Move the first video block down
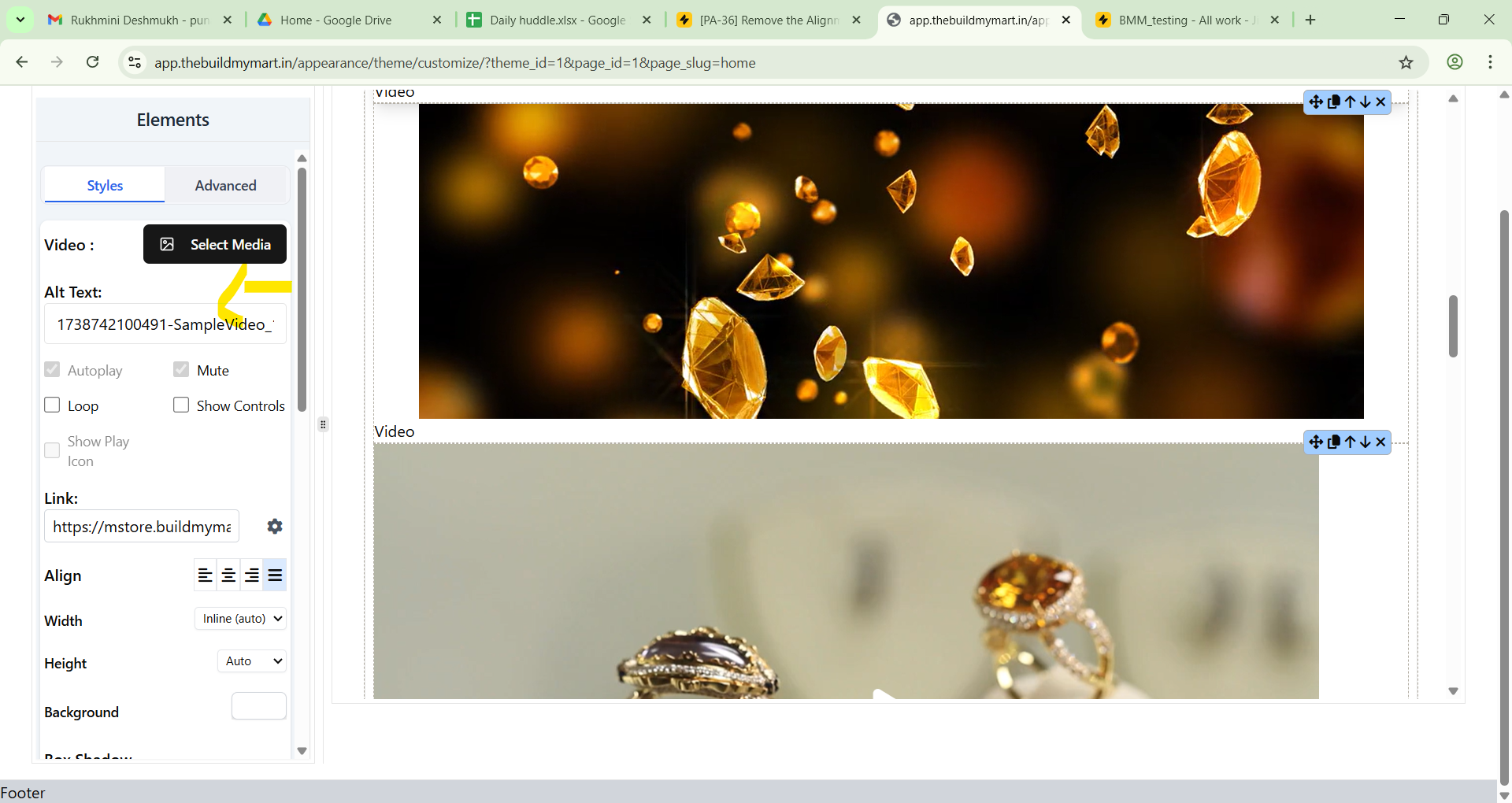1512x803 pixels. (1366, 102)
